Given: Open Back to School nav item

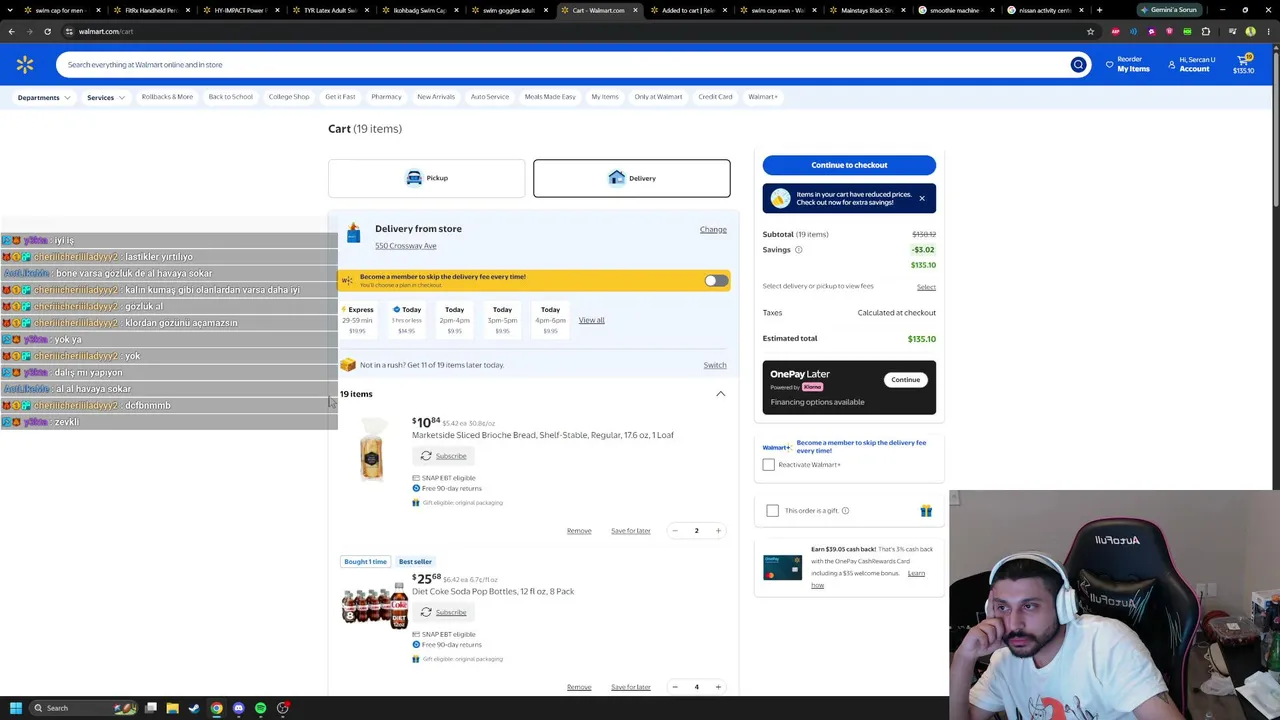Looking at the screenshot, I should pos(230,97).
